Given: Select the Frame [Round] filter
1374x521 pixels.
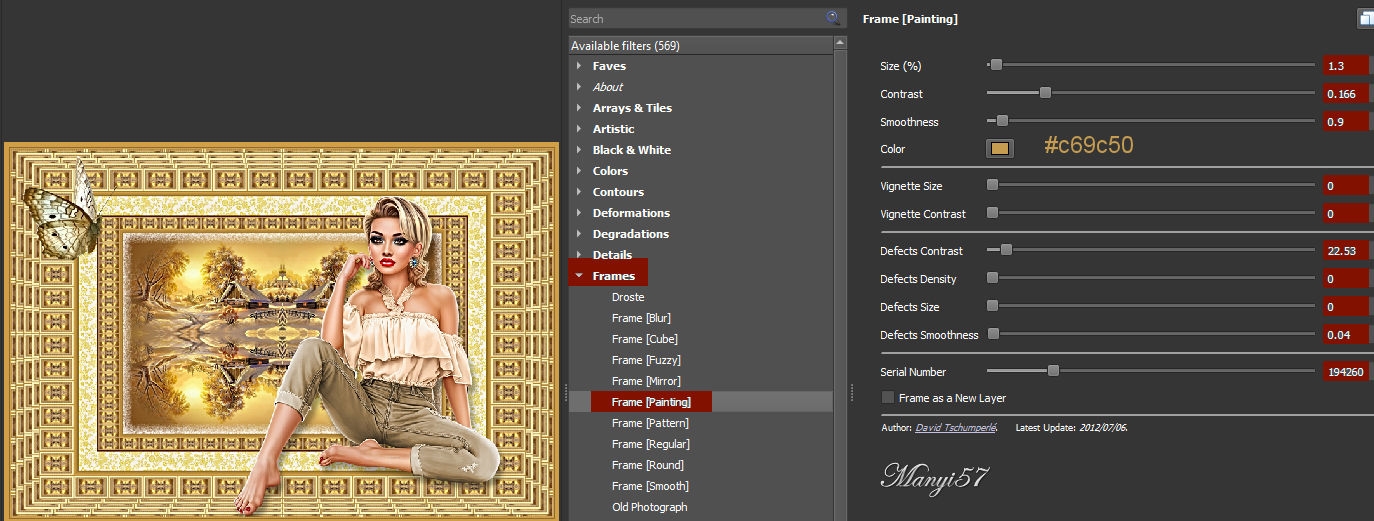Looking at the screenshot, I should [x=647, y=465].
